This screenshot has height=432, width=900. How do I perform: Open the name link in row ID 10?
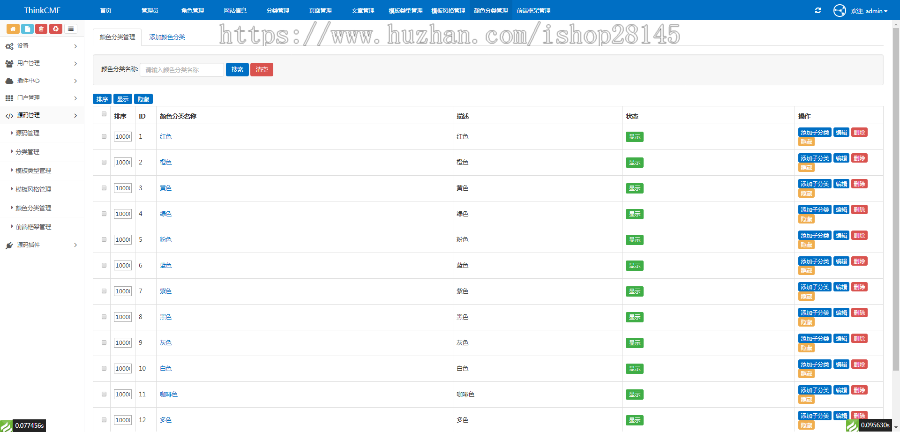[x=165, y=368]
